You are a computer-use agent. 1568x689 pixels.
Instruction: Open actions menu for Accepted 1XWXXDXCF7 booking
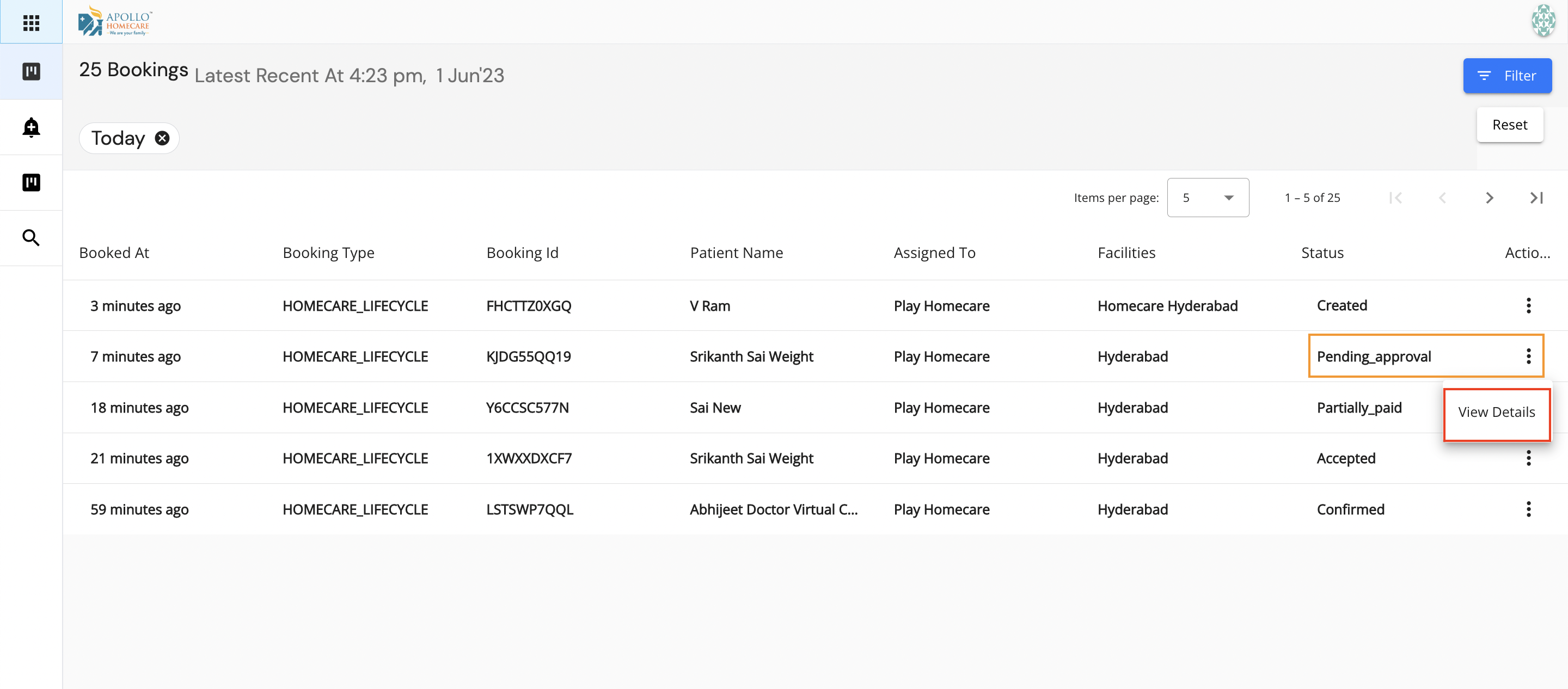click(x=1528, y=458)
